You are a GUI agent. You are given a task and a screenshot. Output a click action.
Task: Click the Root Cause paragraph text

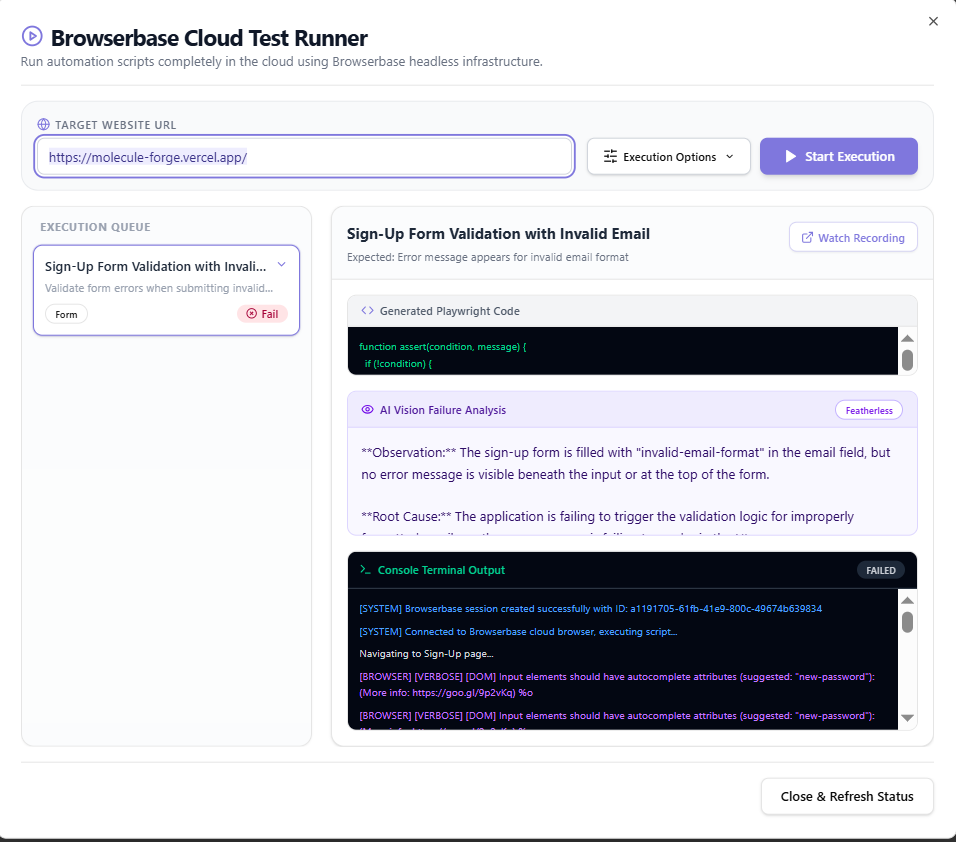(607, 516)
